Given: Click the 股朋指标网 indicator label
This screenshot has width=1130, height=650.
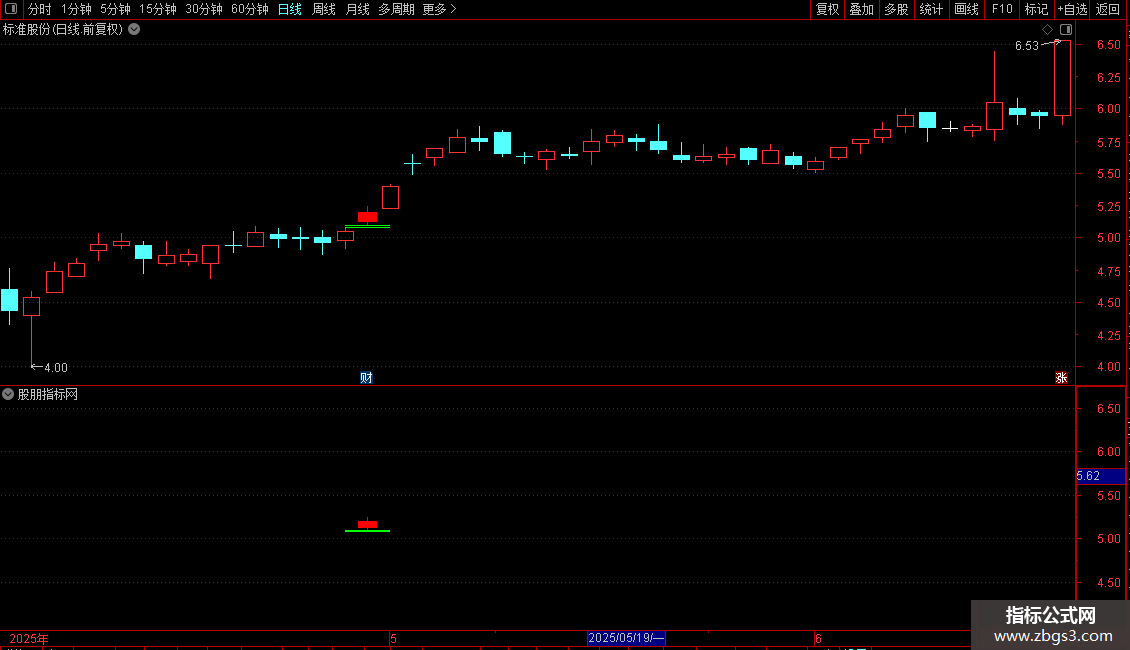Looking at the screenshot, I should pos(48,394).
